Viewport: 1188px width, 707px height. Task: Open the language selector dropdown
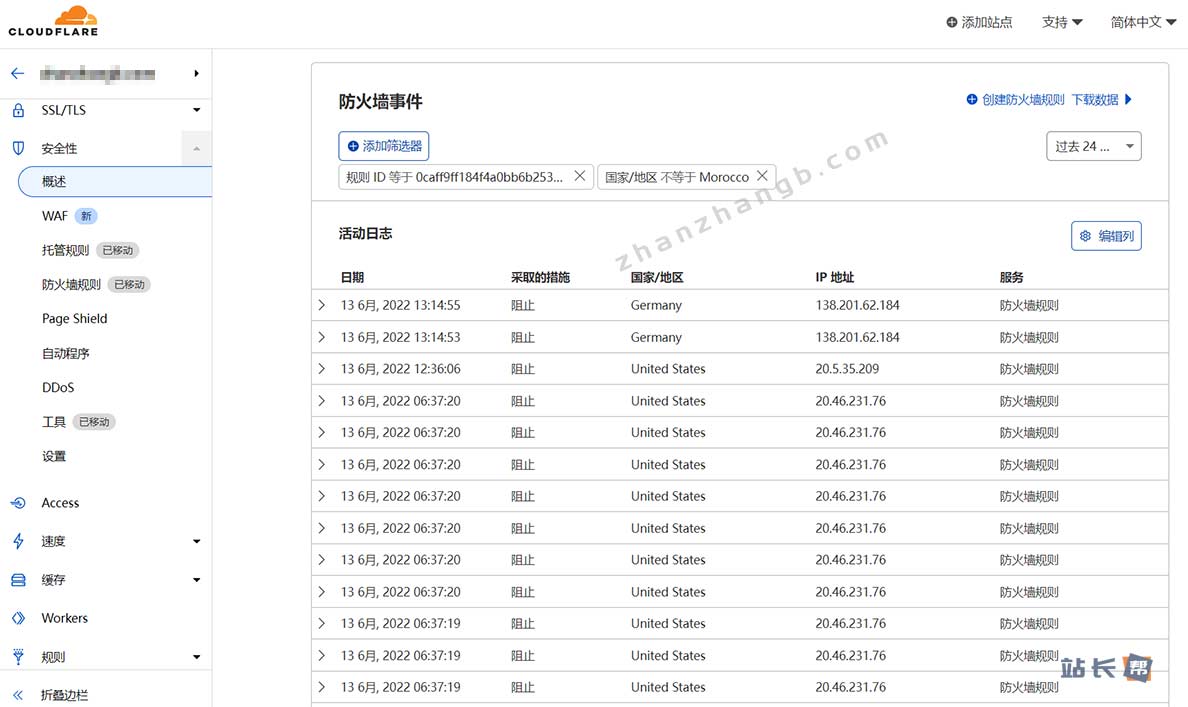1142,22
